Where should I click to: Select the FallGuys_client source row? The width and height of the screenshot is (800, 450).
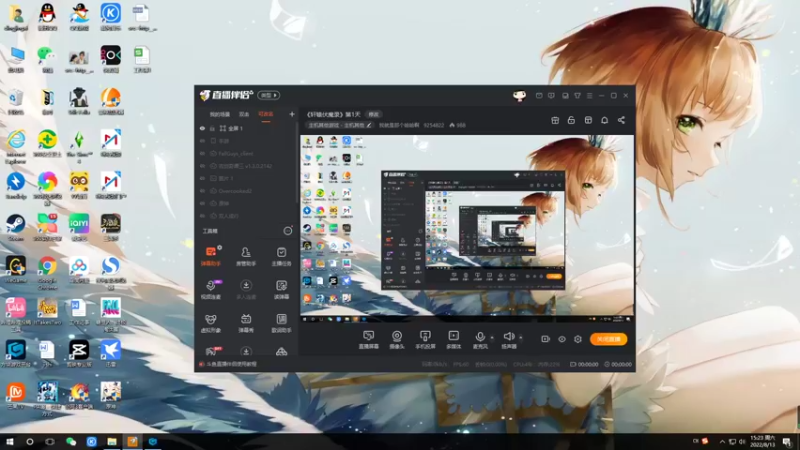click(247, 154)
